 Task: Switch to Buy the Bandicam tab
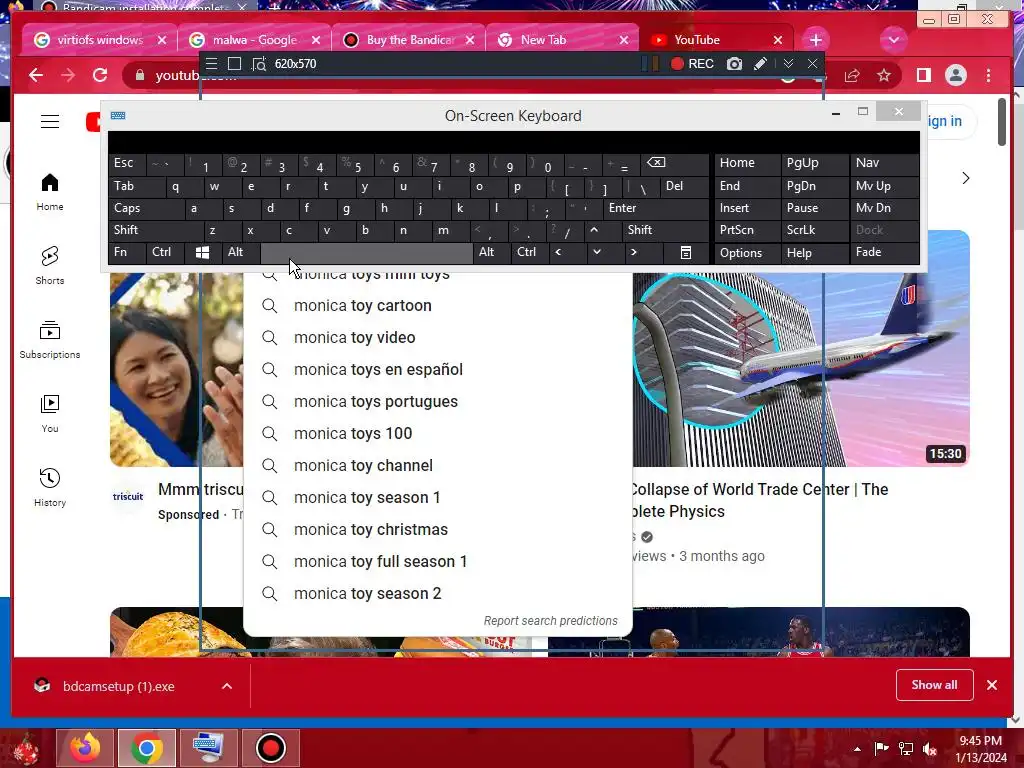[x=408, y=40]
